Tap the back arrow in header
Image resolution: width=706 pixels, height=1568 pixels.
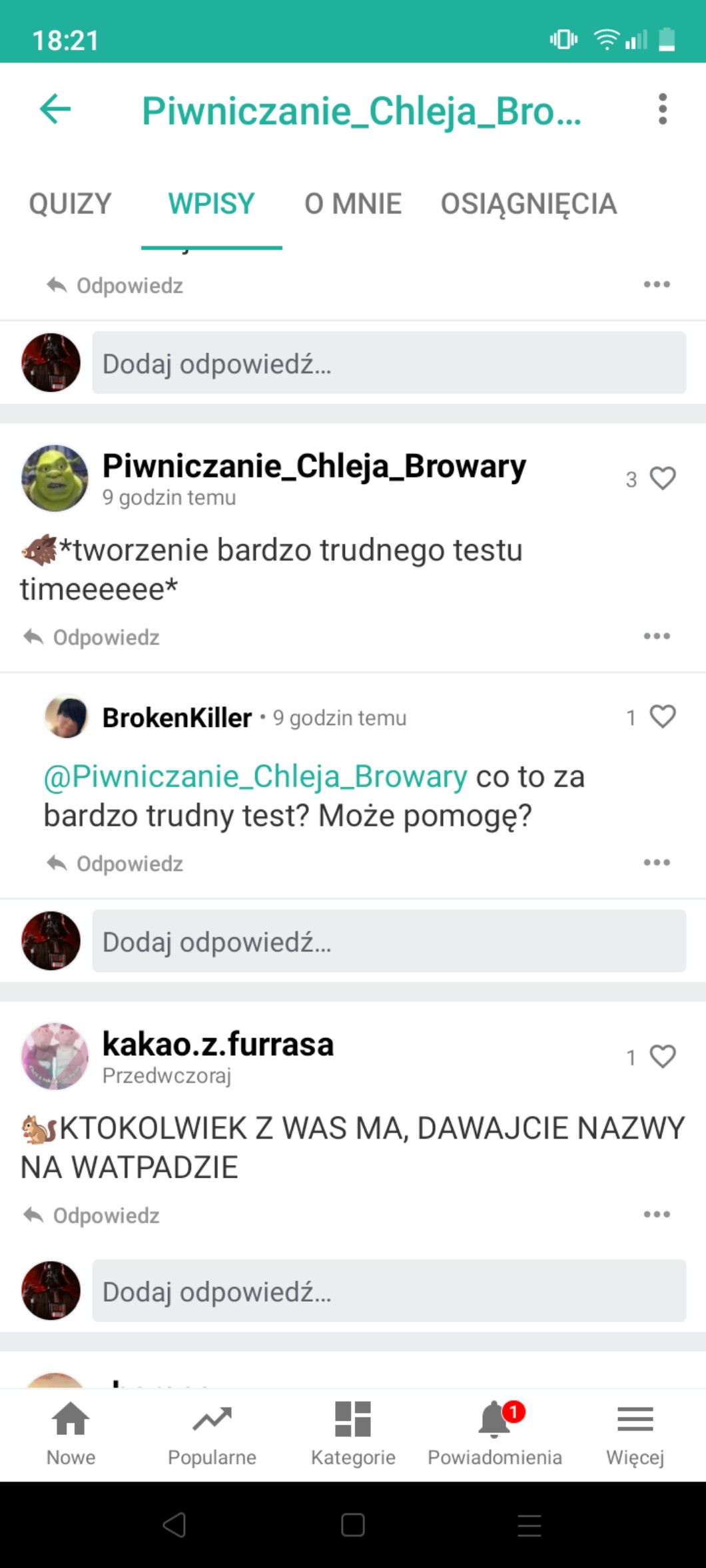tap(55, 109)
